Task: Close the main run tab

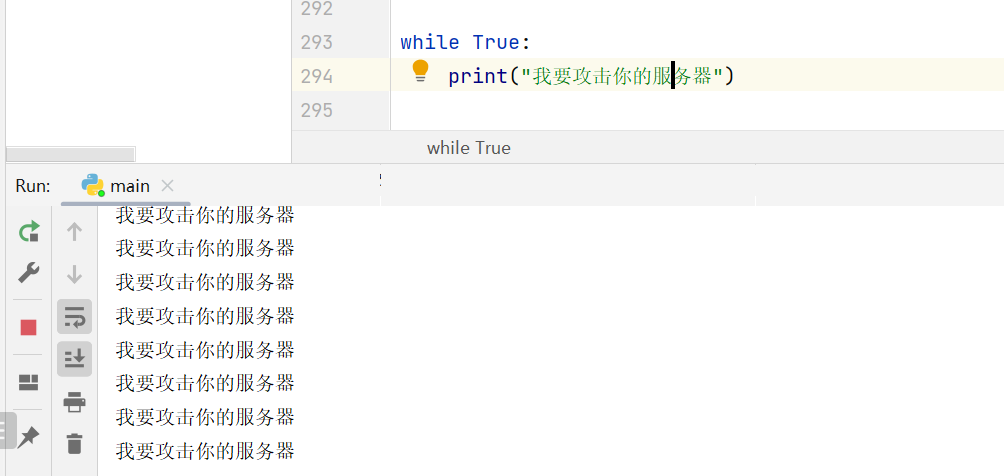Action: pyautogui.click(x=168, y=186)
